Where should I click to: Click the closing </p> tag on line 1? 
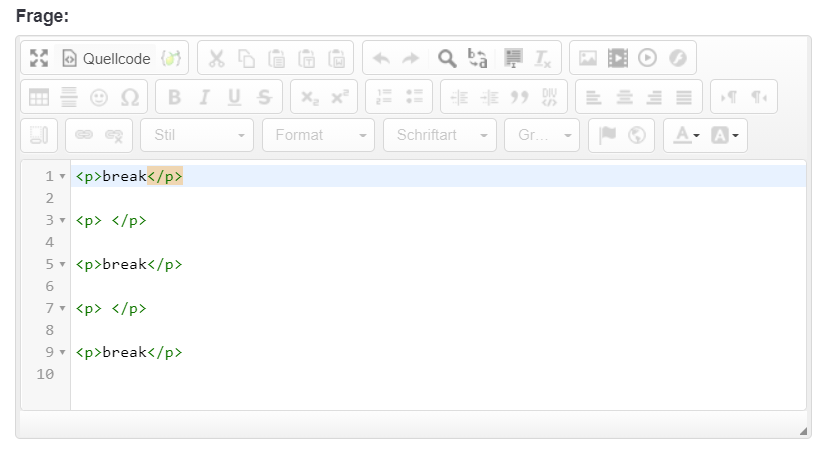(x=165, y=177)
